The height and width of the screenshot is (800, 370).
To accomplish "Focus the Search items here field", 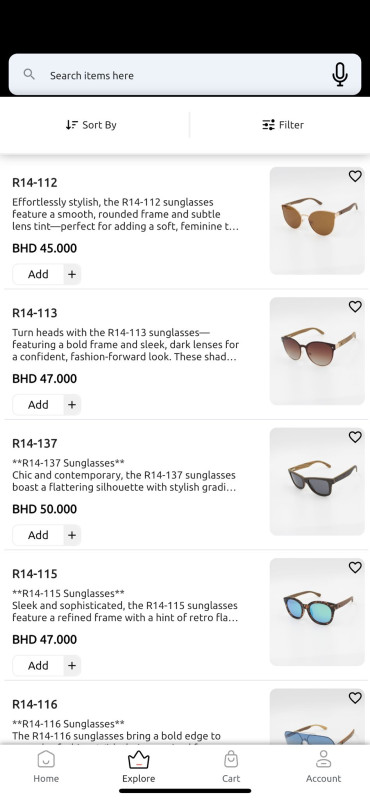I will tap(185, 75).
